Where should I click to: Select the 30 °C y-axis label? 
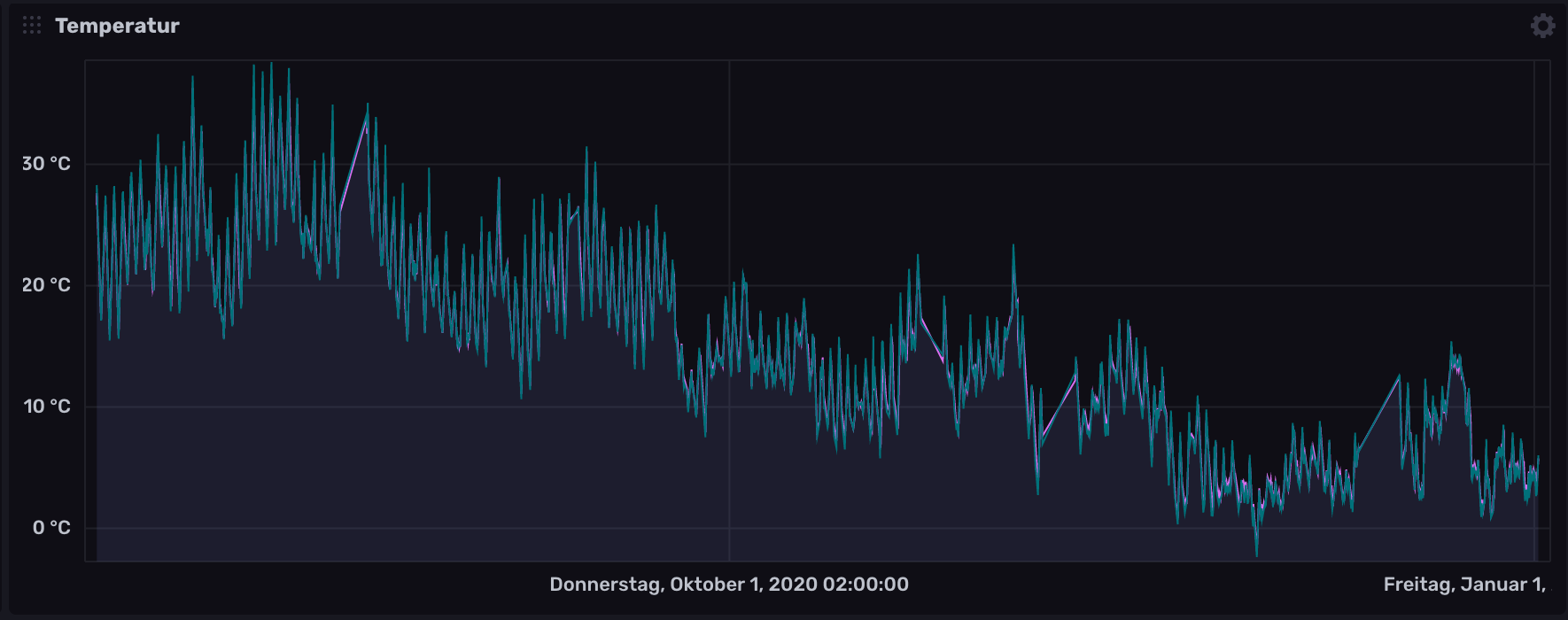point(46,164)
